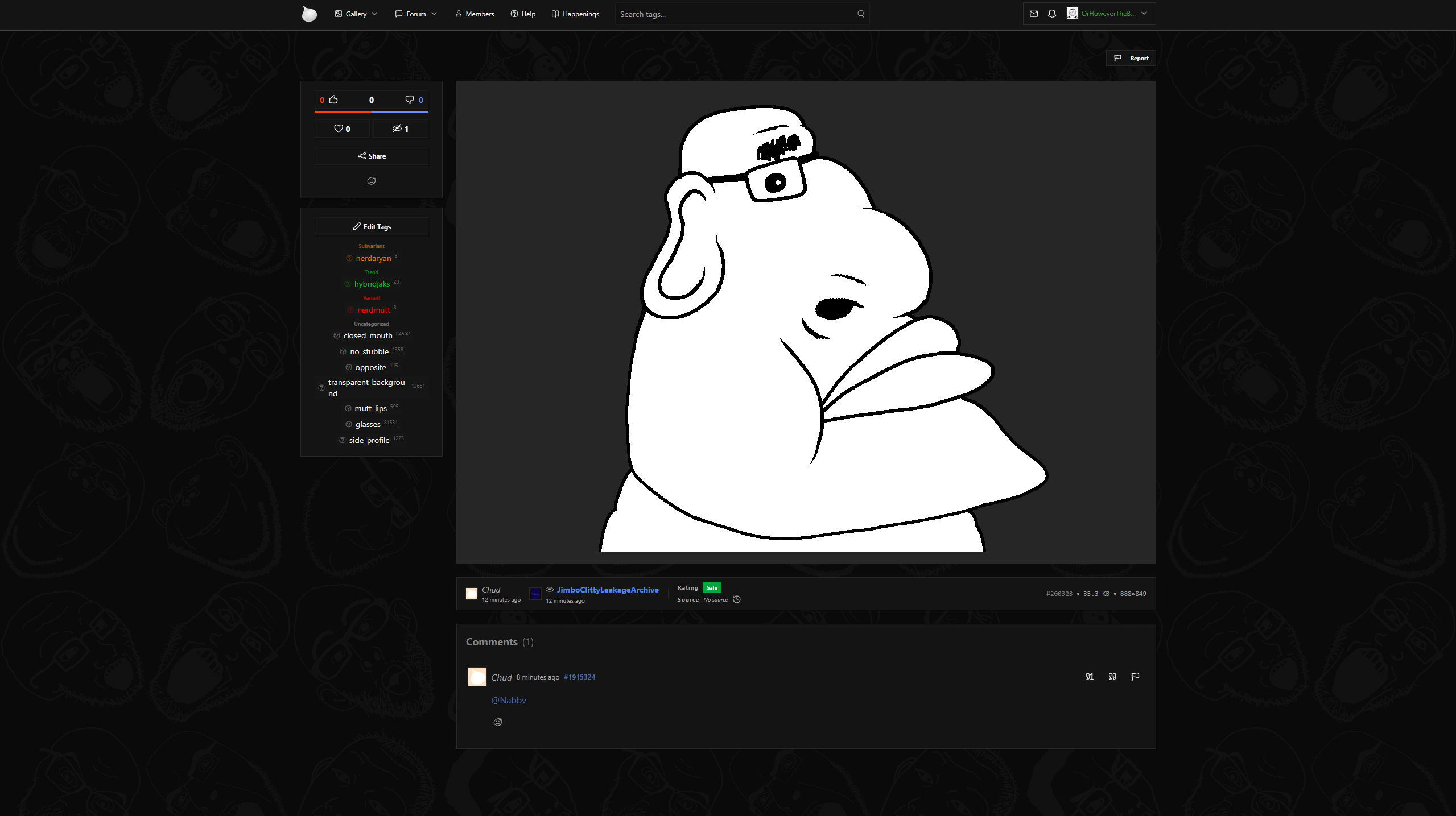The image size is (1456, 816).
Task: Open the notifications bell
Action: click(1052, 14)
